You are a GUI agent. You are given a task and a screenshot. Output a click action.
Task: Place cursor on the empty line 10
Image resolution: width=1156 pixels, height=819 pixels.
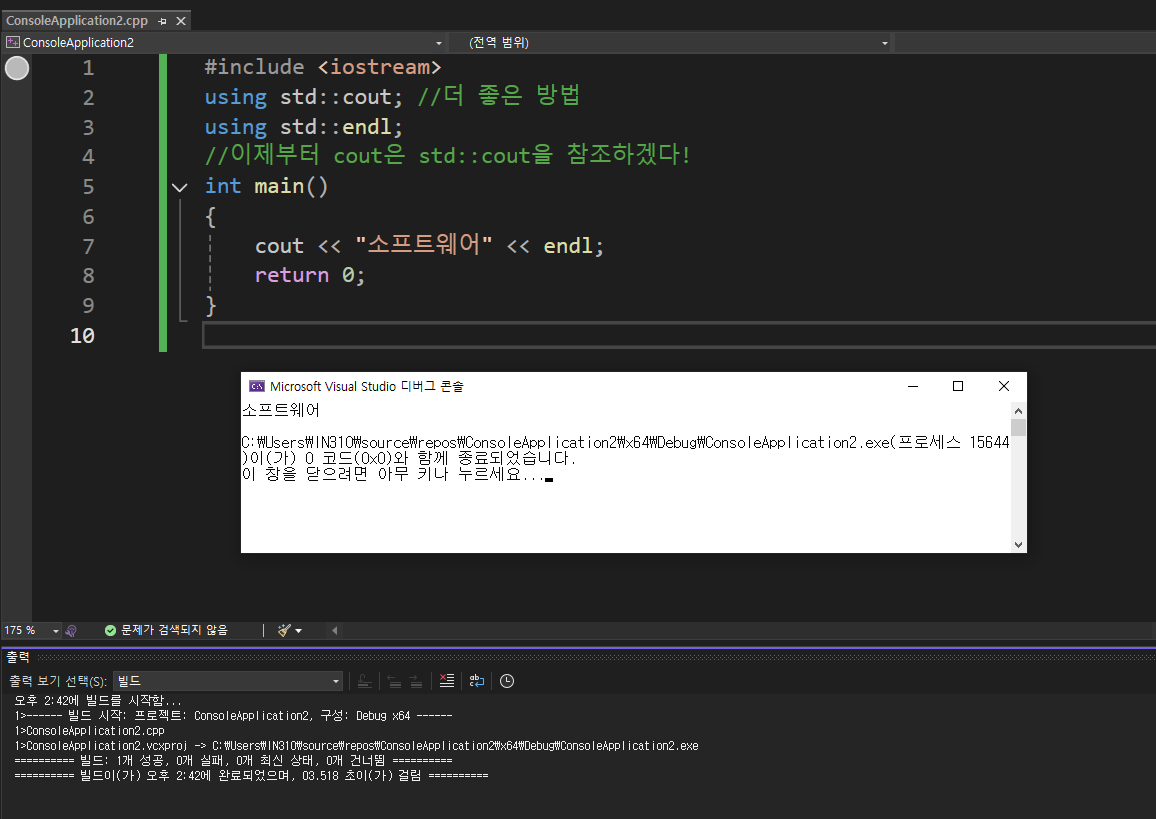(x=678, y=335)
